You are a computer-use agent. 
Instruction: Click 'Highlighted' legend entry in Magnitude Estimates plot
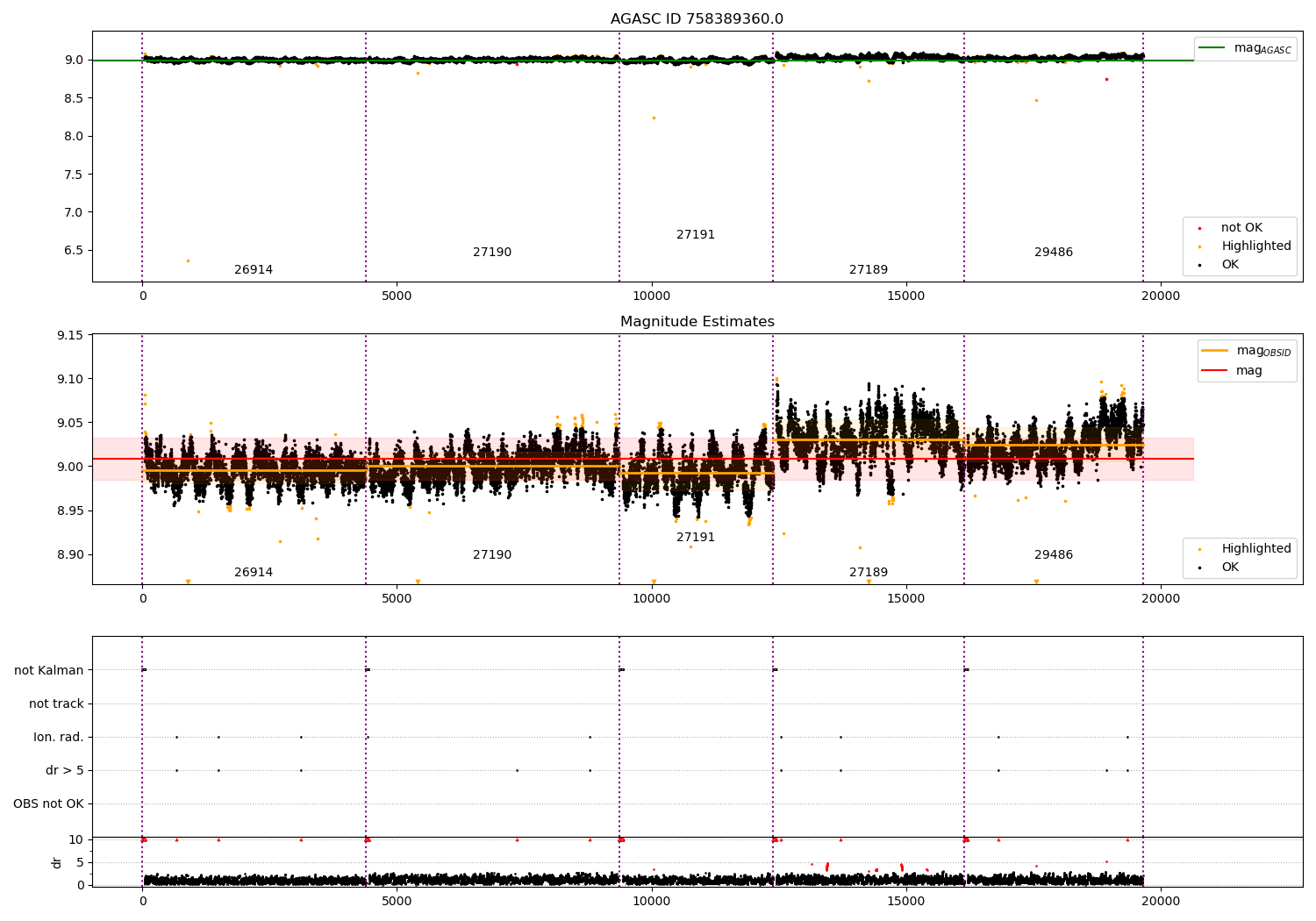pos(1246,549)
